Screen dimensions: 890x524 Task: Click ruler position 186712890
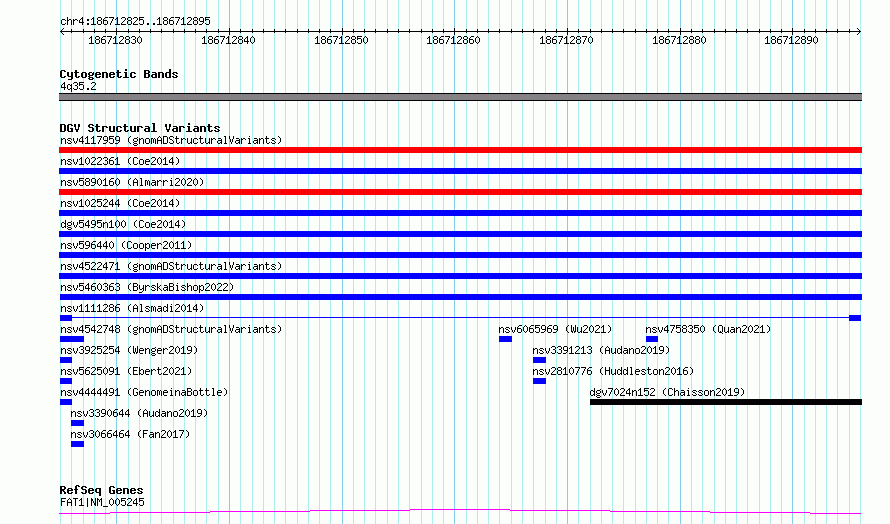(792, 40)
